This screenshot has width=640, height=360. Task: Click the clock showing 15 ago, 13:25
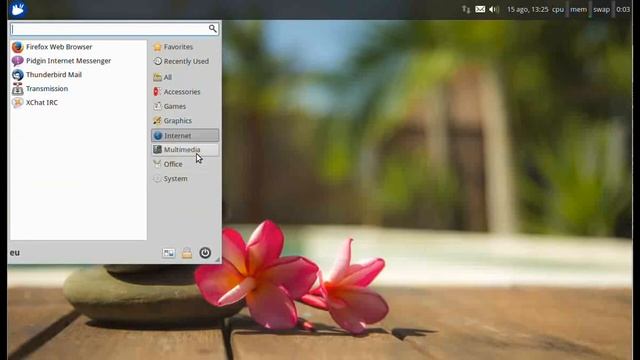tap(528, 9)
